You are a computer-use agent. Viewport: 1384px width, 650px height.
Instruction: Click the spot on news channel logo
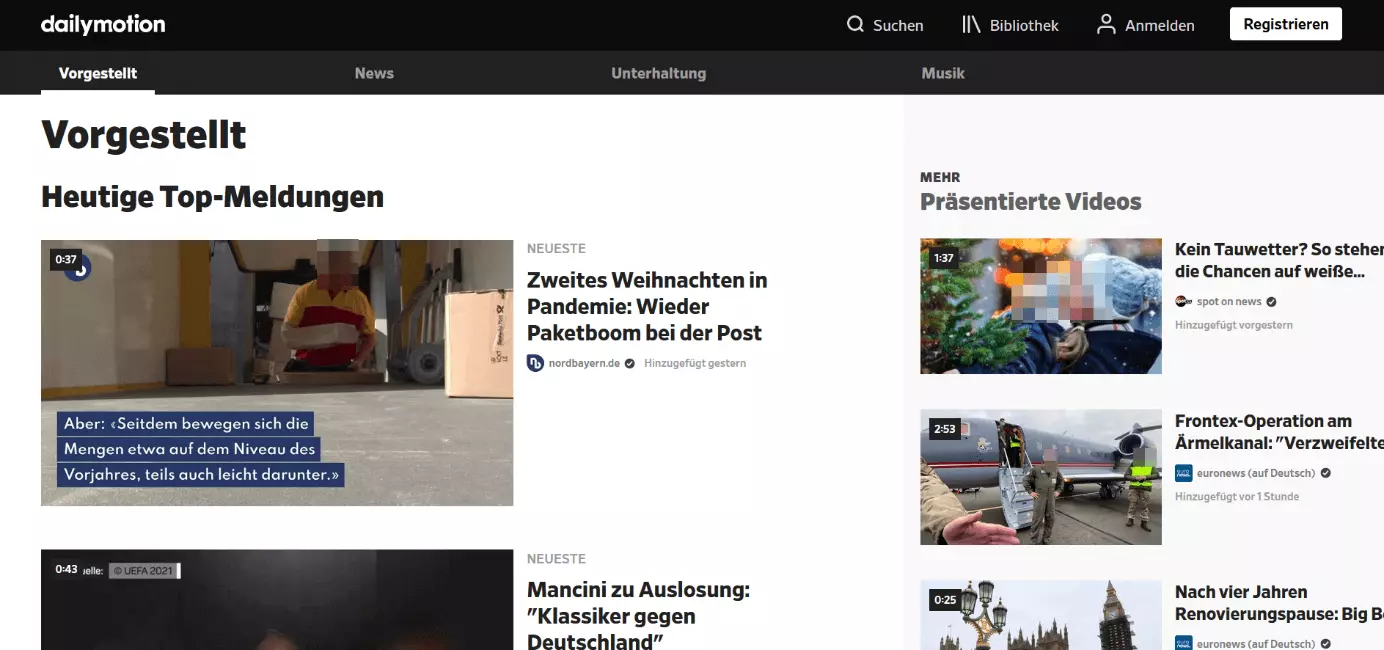[1183, 301]
